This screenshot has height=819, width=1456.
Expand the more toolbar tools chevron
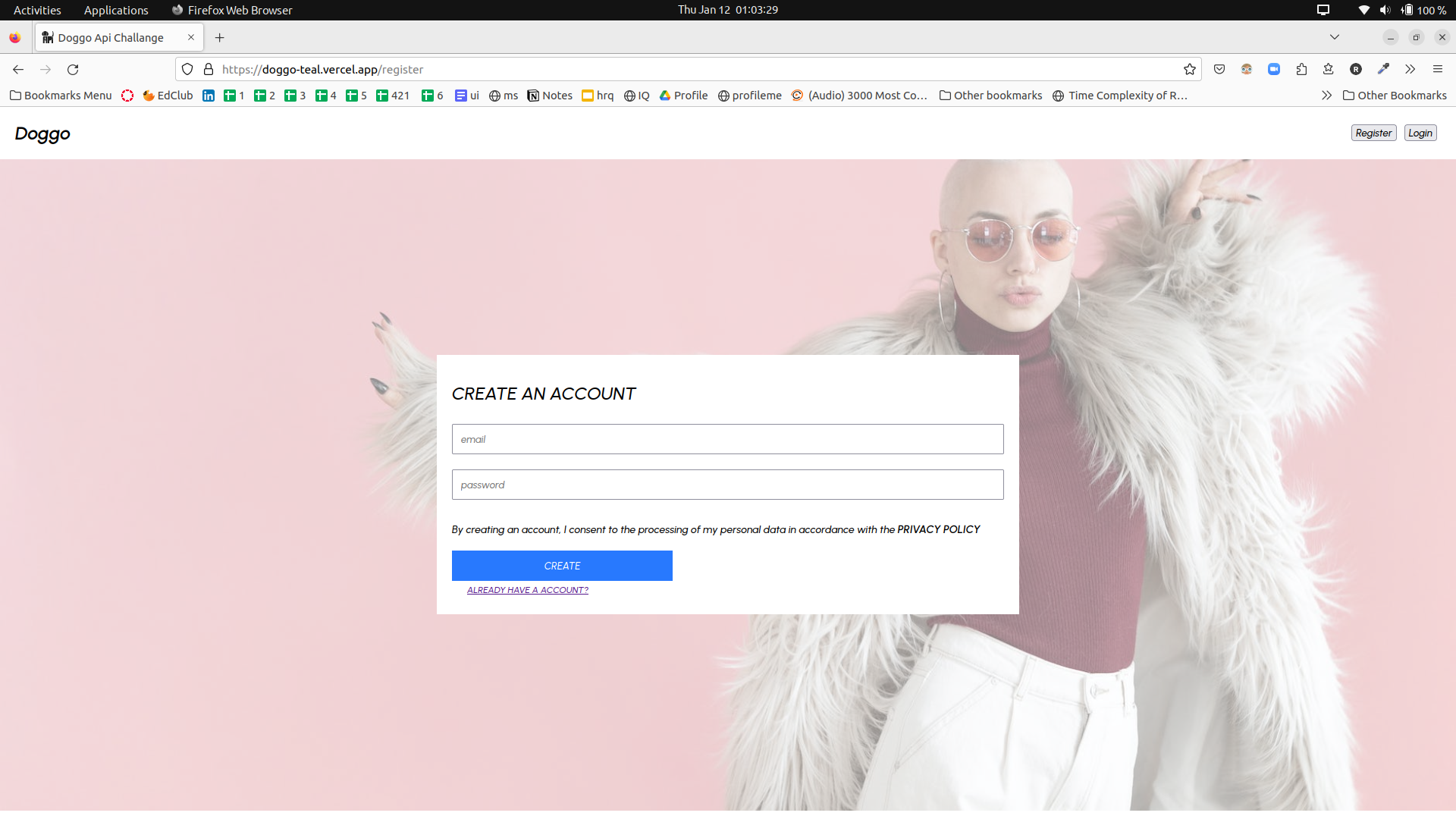pyautogui.click(x=1410, y=69)
